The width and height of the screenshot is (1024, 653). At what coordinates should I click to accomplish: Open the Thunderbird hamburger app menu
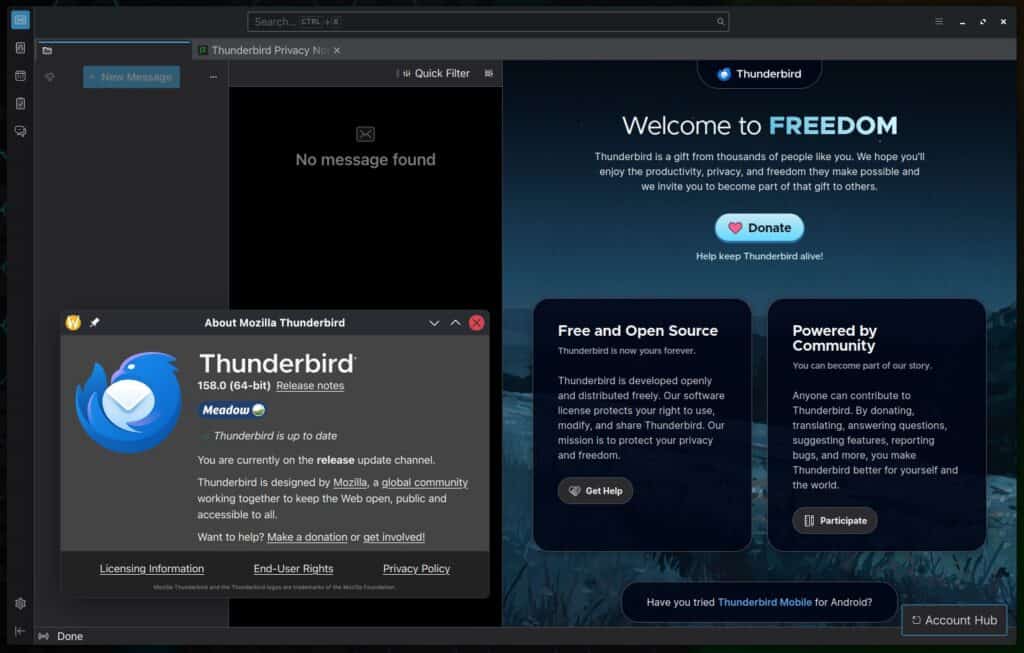[x=939, y=22]
